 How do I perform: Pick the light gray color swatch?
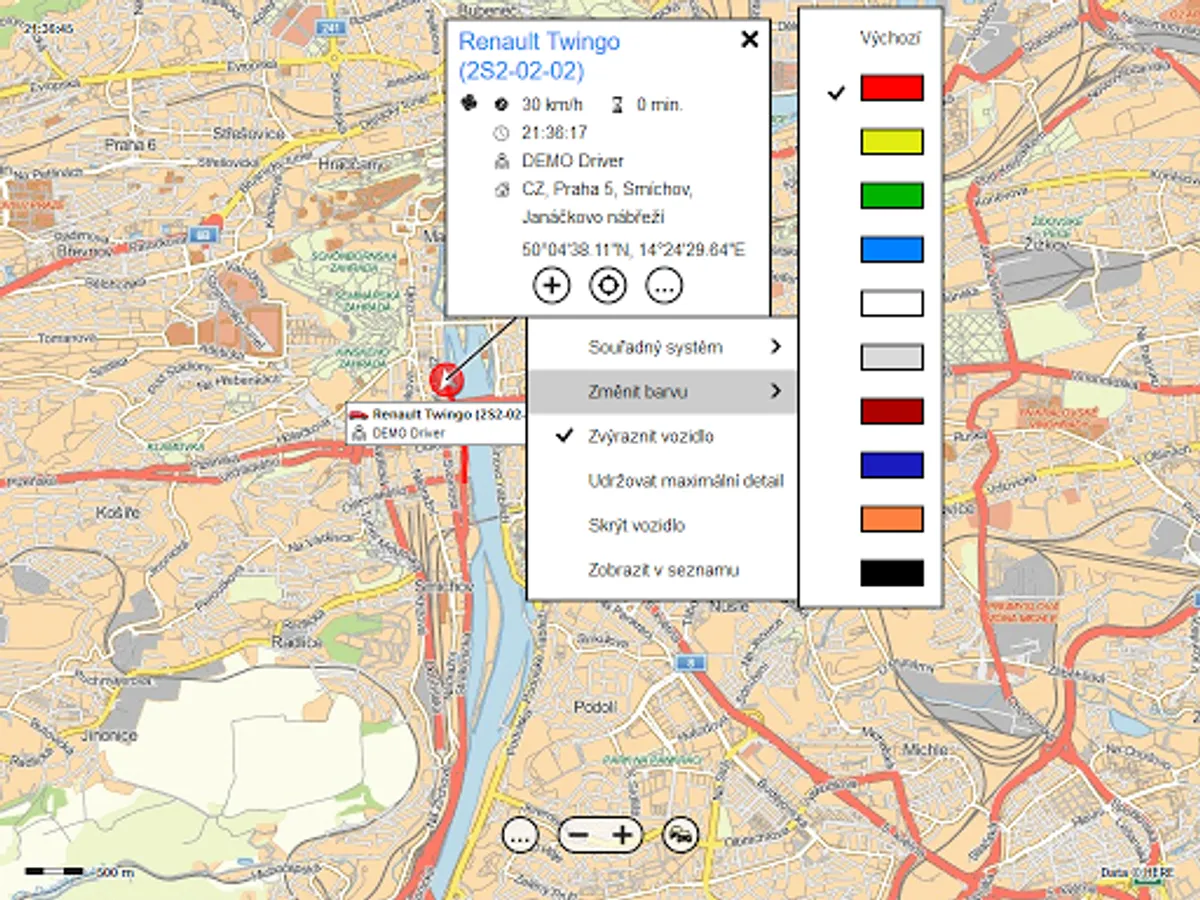(892, 358)
